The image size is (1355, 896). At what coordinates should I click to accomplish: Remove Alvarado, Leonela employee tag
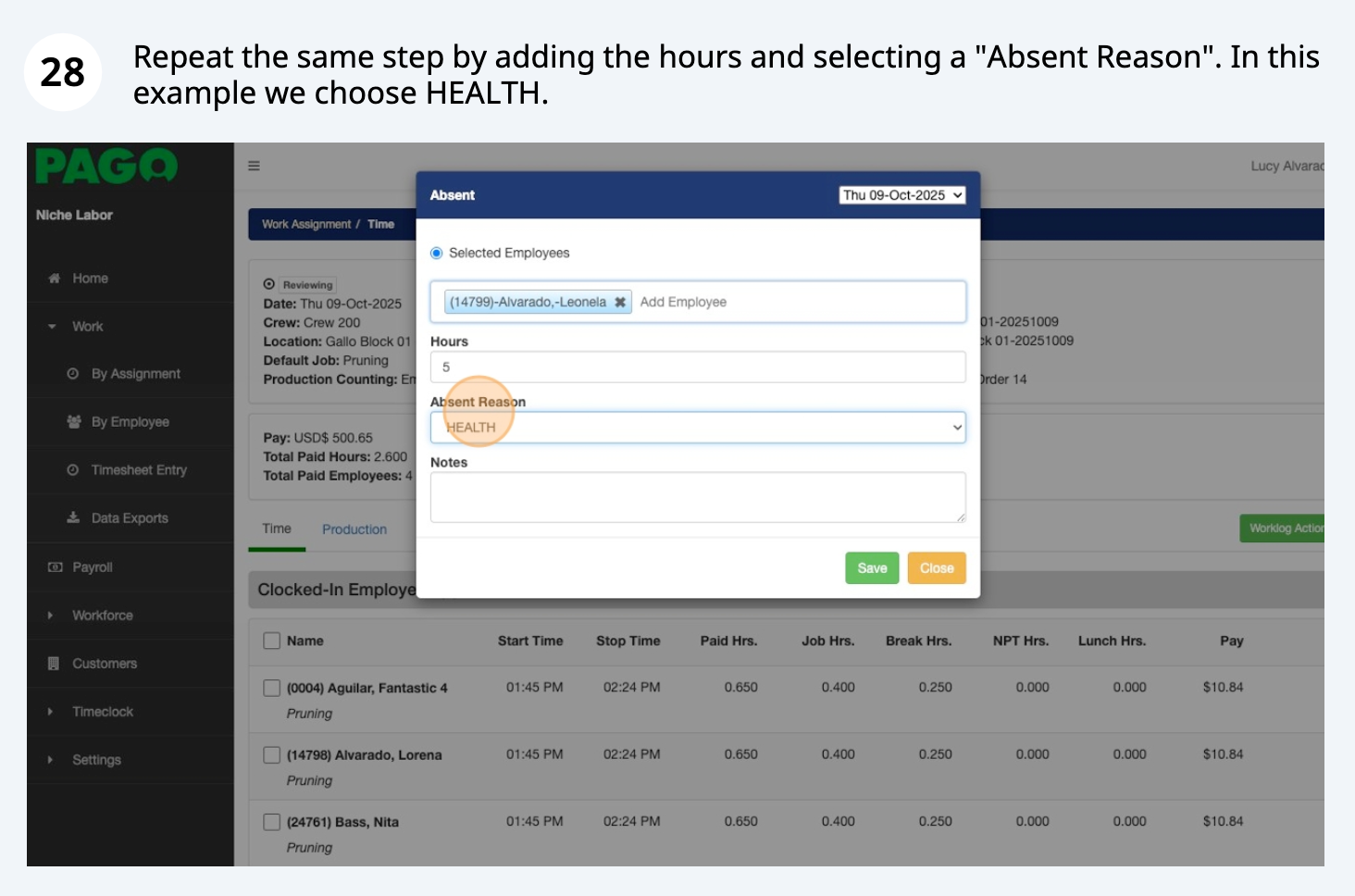[620, 303]
